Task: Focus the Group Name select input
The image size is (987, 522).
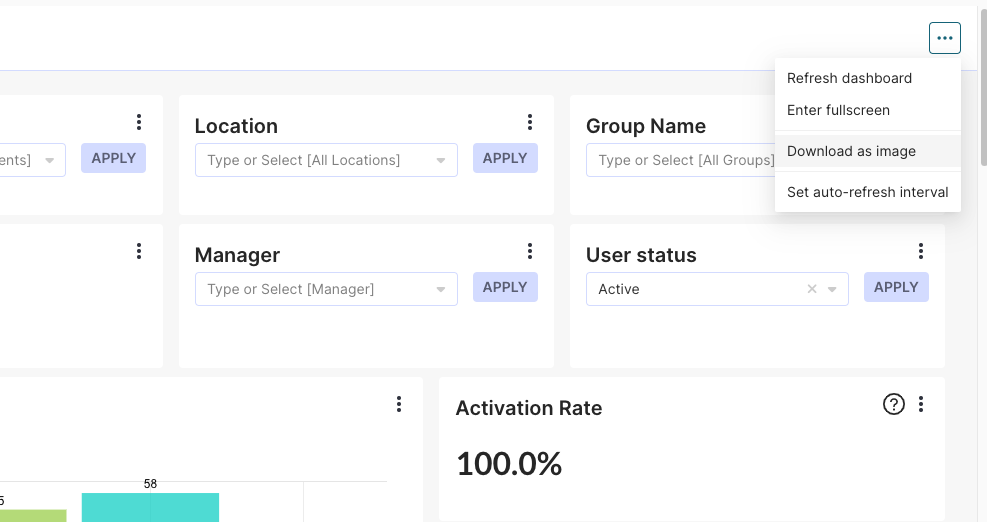Action: pyautogui.click(x=681, y=160)
